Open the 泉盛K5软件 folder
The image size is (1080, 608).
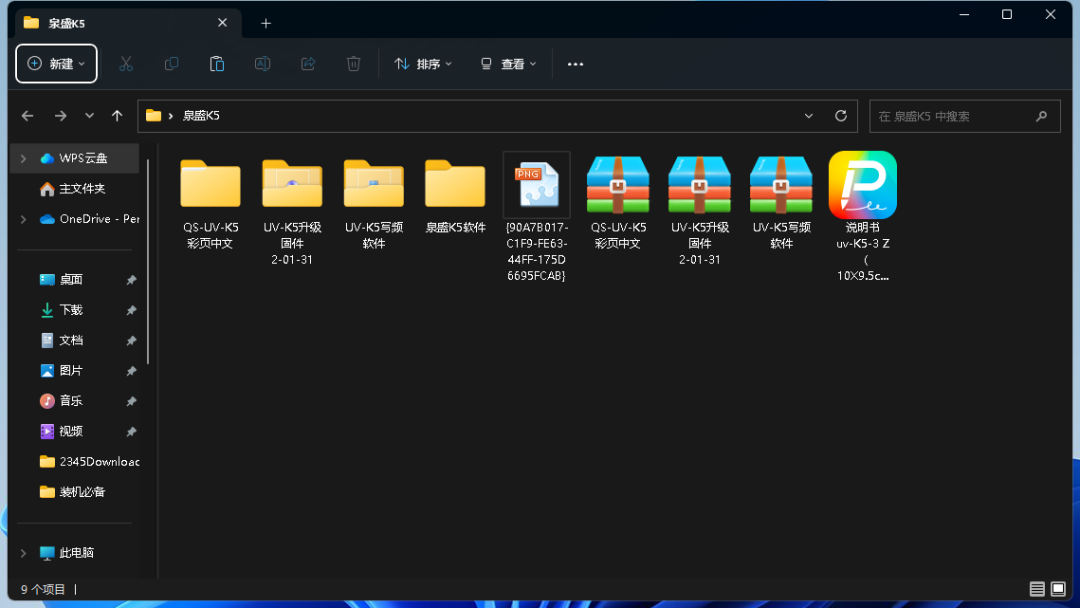(x=455, y=186)
